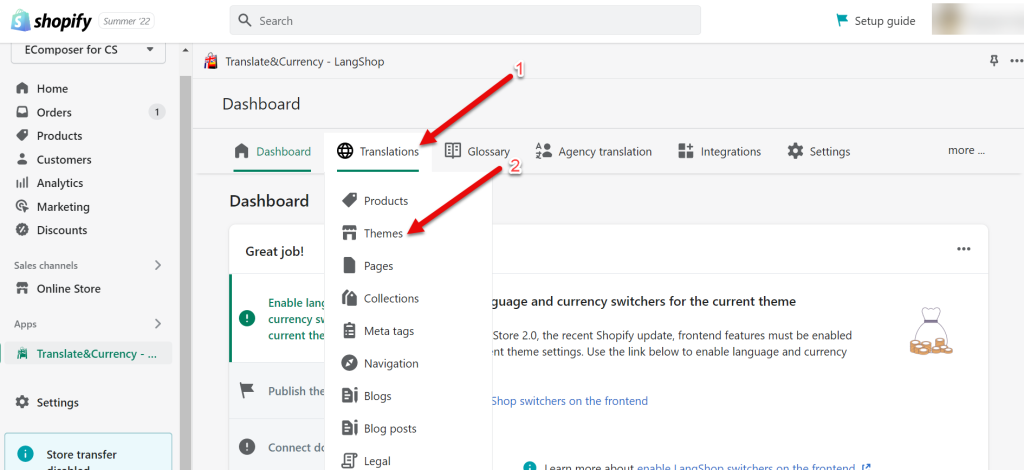Screen dimensions: 1024x470
Task: Click the Orders inbox icon
Action: click(x=22, y=112)
